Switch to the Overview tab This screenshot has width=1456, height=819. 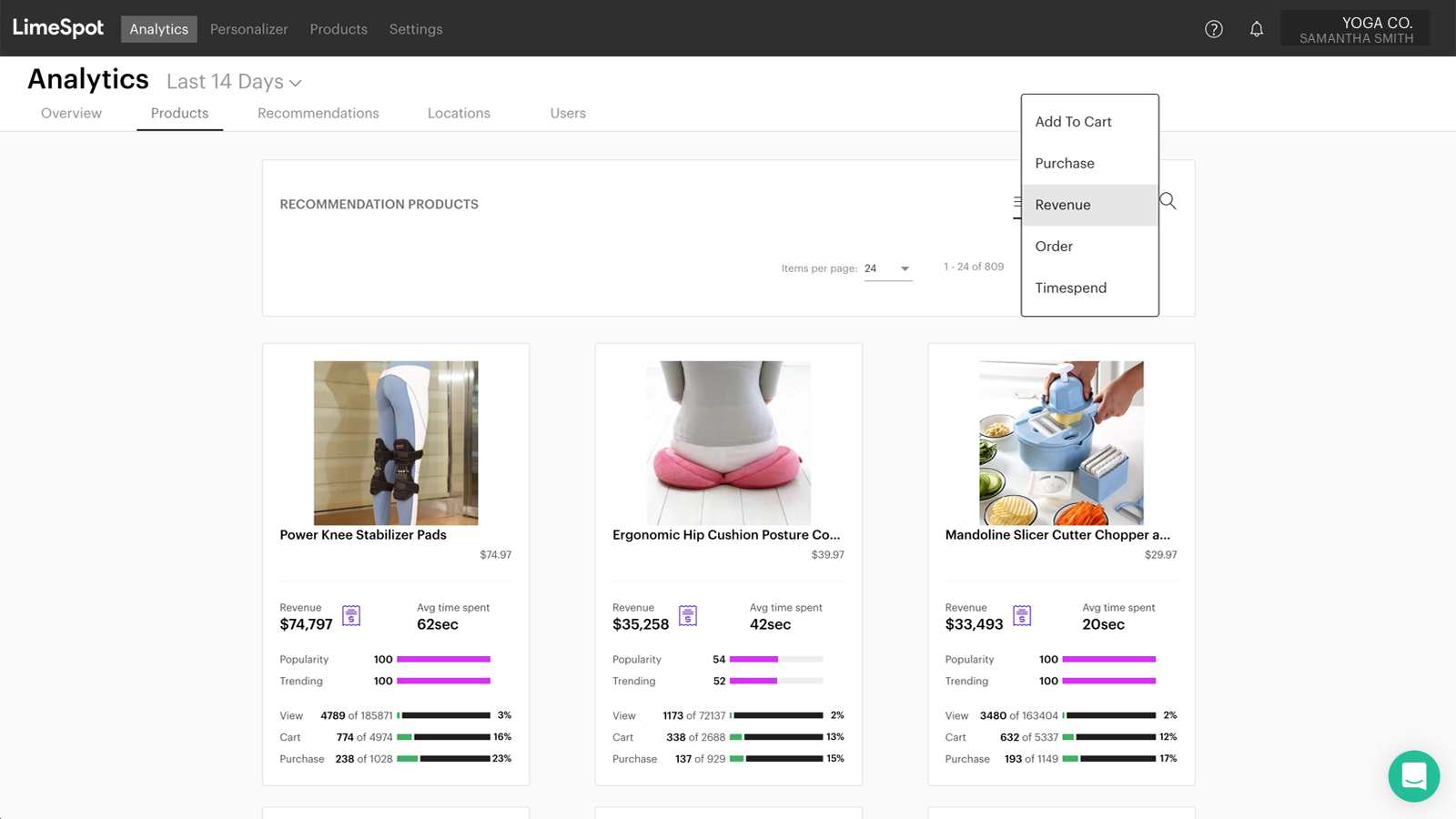coord(71,114)
